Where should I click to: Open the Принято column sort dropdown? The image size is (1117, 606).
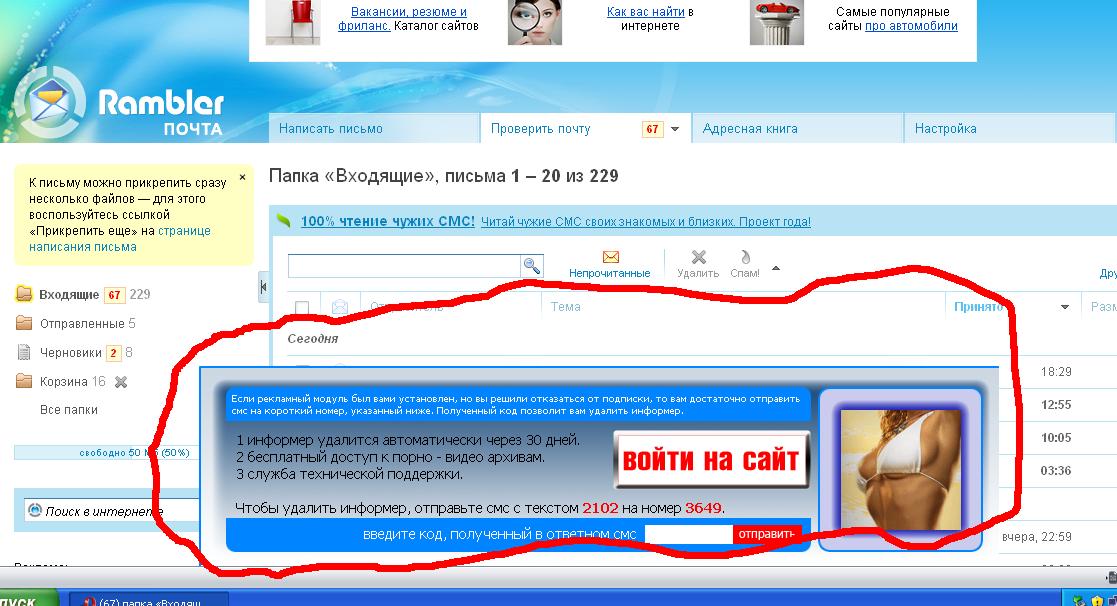(1065, 307)
